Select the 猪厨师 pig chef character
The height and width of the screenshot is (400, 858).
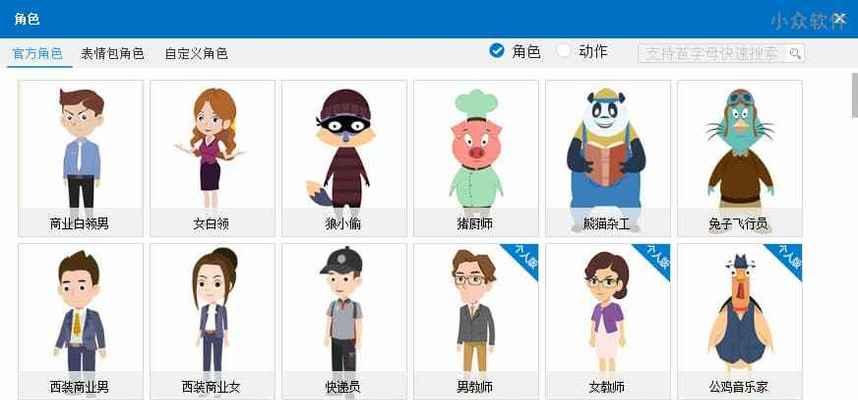[x=476, y=159]
